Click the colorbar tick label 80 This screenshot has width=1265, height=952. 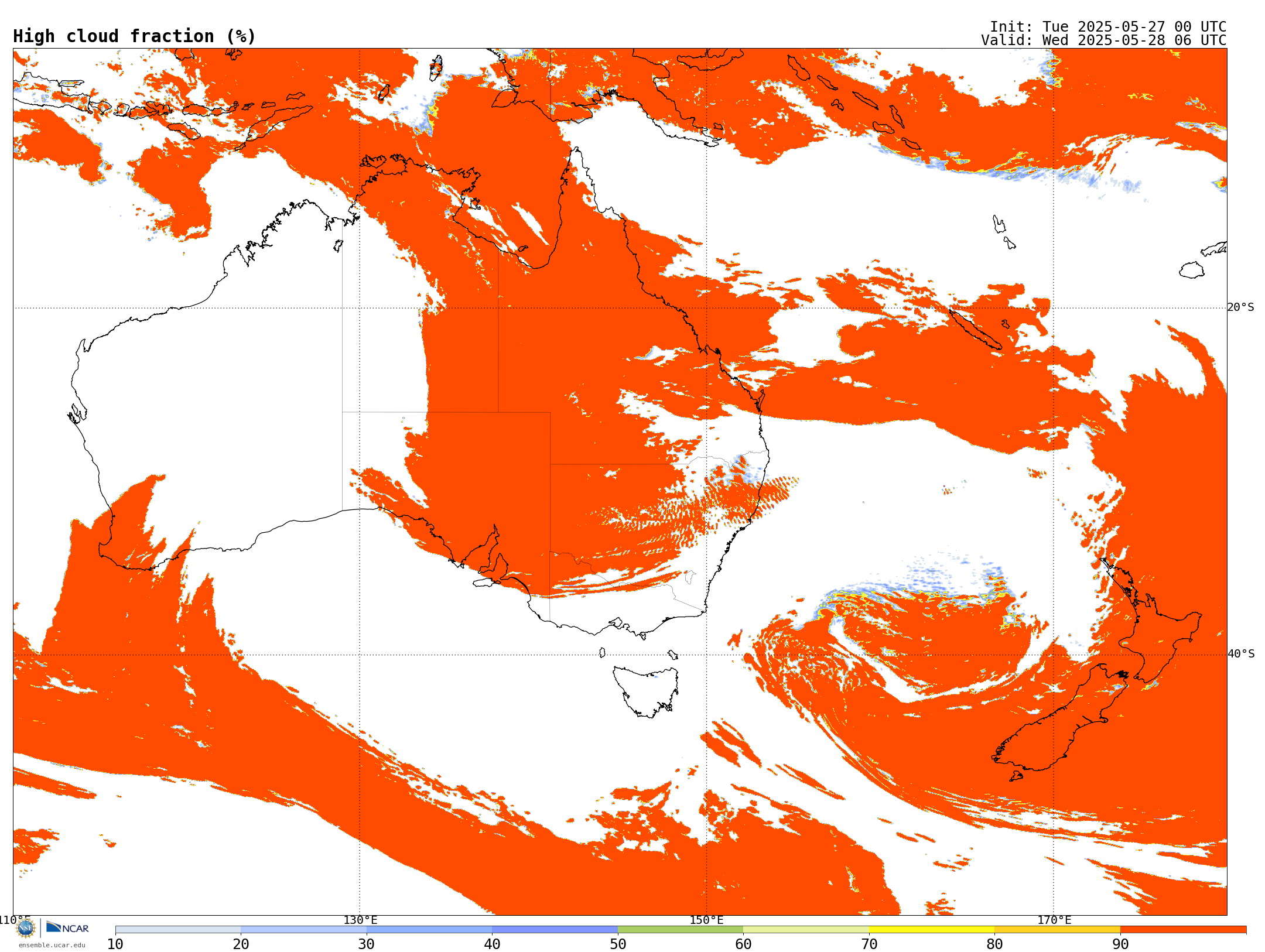(994, 944)
